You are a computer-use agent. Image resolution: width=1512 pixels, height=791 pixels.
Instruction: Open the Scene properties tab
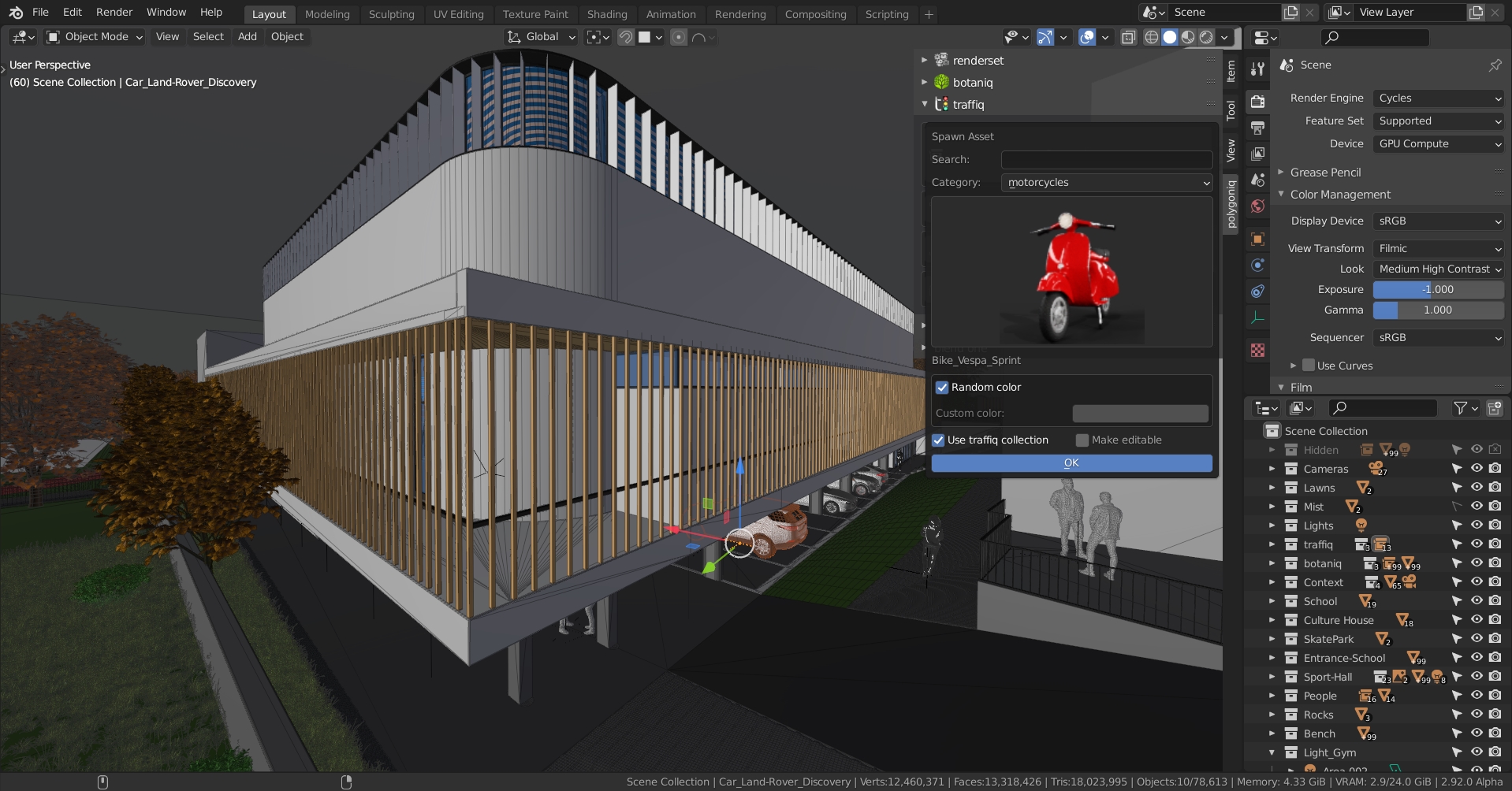point(1257,180)
